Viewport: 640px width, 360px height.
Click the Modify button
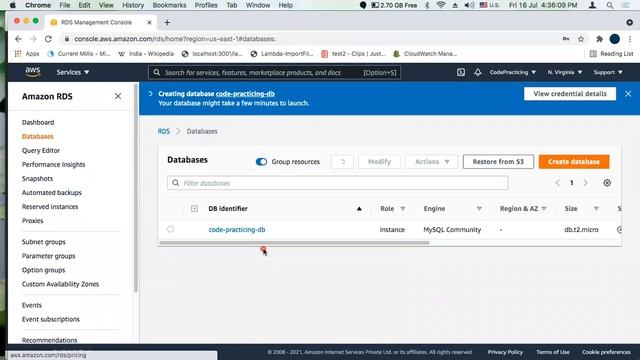379,162
